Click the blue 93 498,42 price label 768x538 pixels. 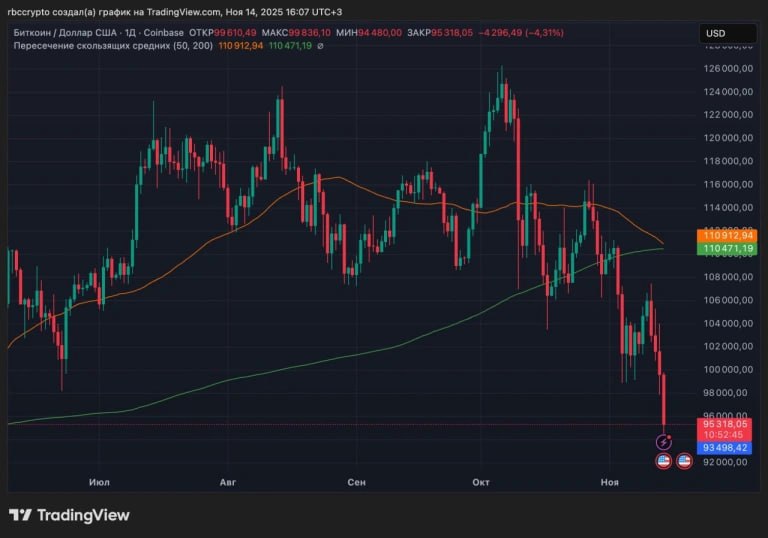tap(727, 449)
